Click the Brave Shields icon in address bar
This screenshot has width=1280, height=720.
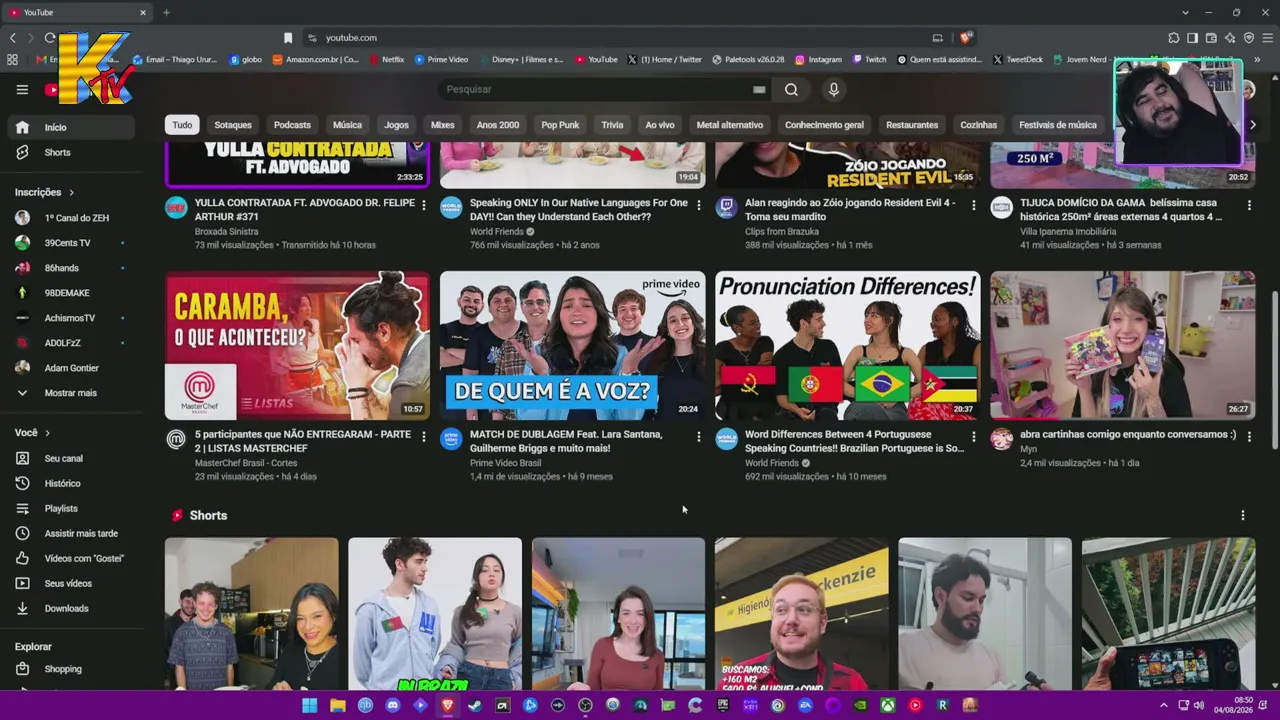pyautogui.click(x=965, y=38)
